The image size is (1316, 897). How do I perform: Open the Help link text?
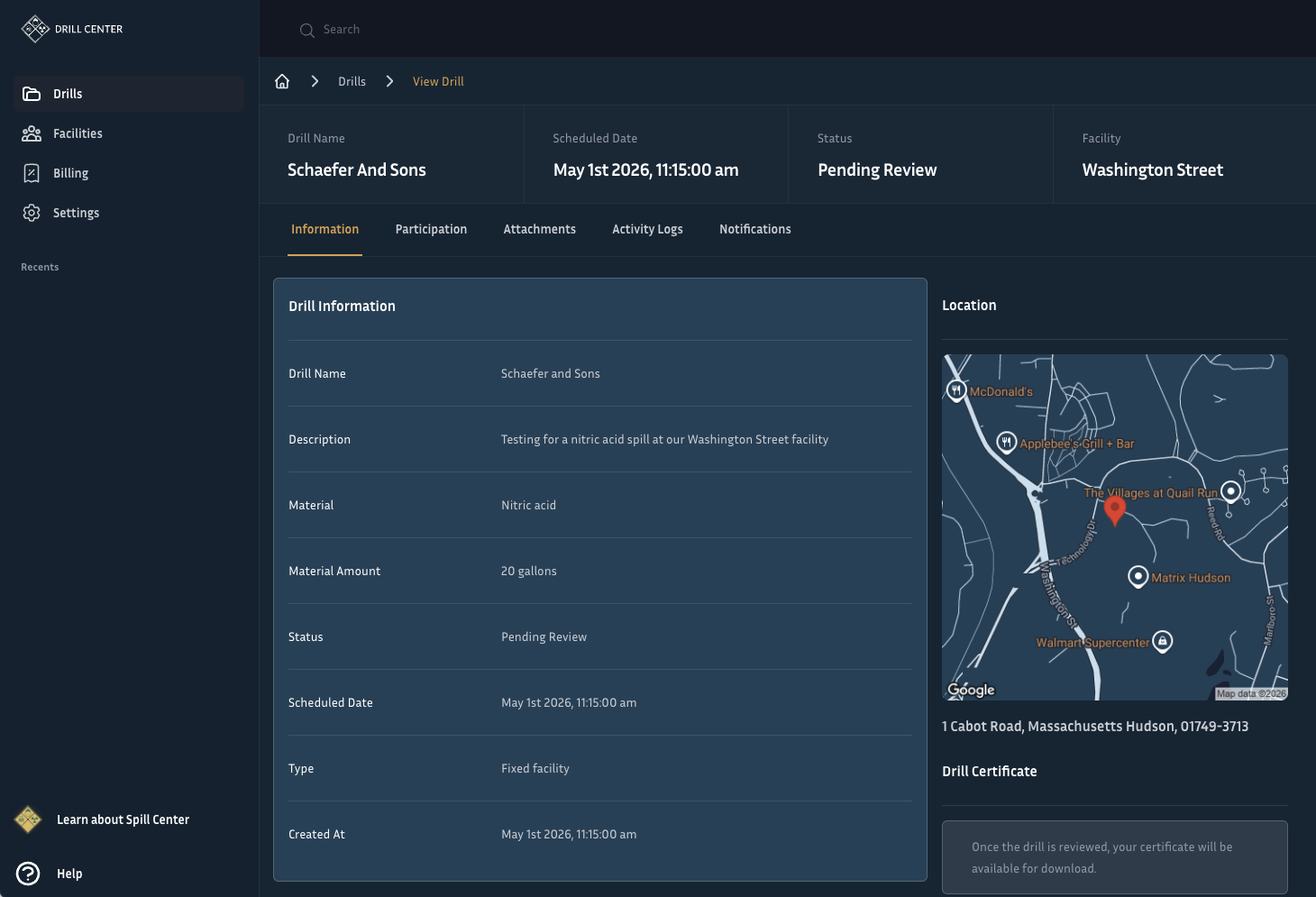pyautogui.click(x=69, y=874)
